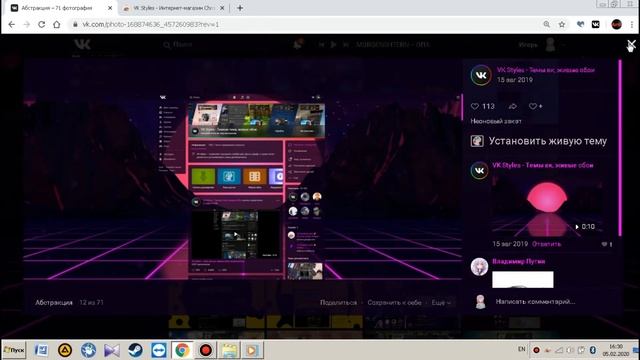Bookmark the page with the star icon
The height and width of the screenshot is (360, 640).
(x=562, y=24)
